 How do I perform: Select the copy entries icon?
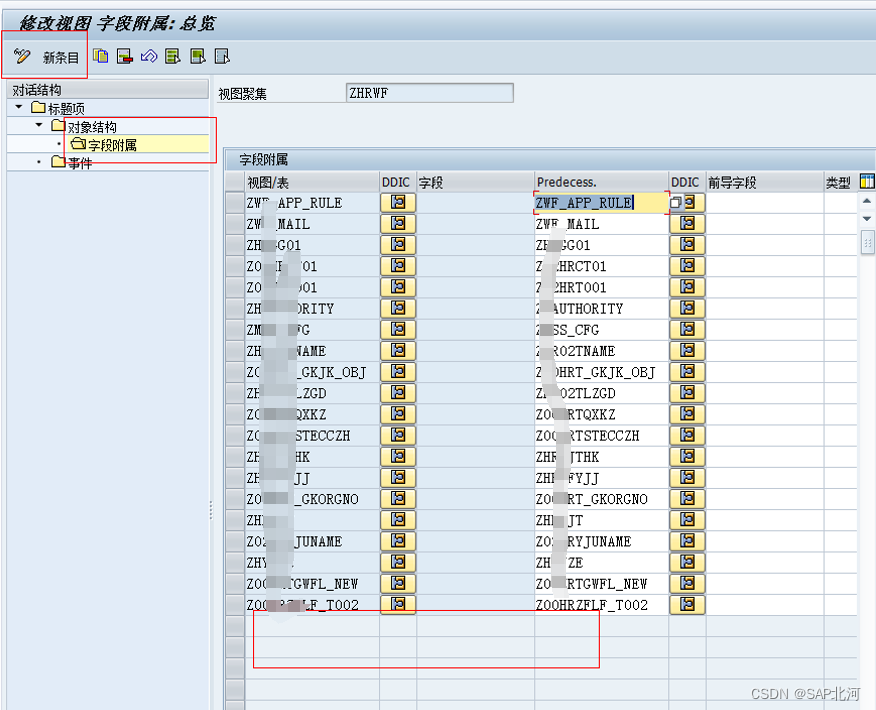101,56
